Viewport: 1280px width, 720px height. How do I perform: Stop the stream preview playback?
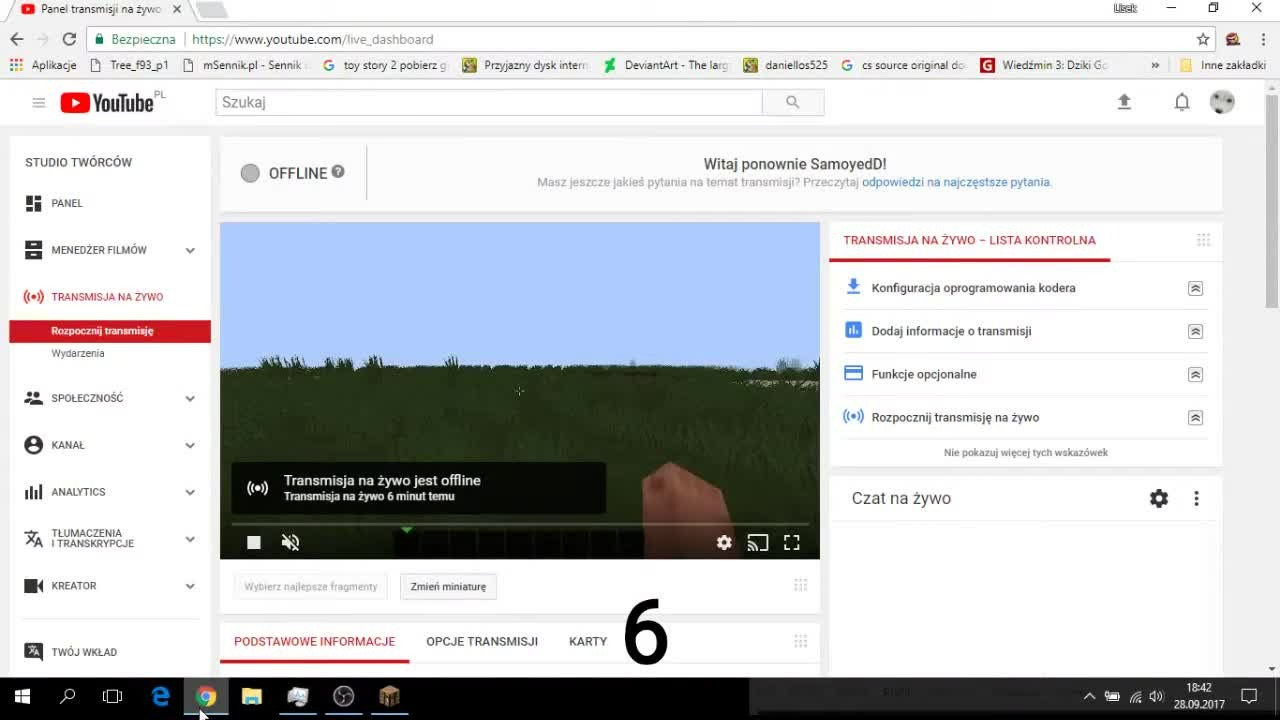pyautogui.click(x=254, y=542)
